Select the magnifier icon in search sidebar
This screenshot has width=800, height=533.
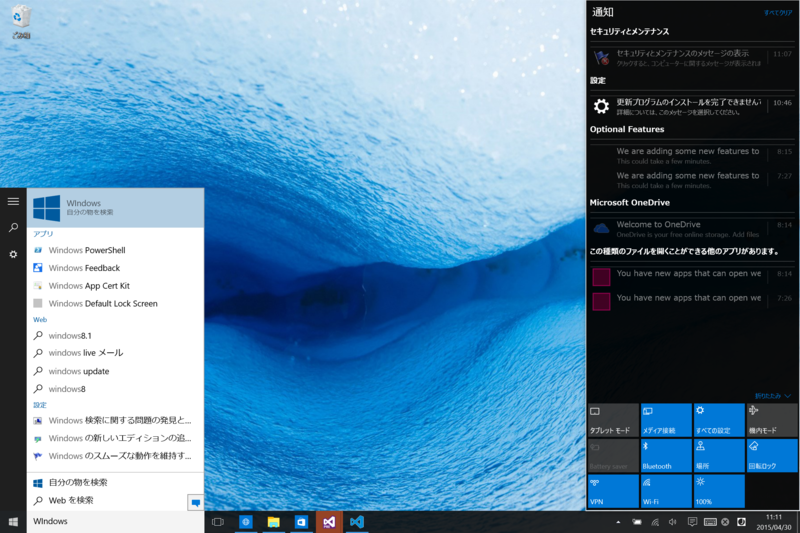[13, 227]
